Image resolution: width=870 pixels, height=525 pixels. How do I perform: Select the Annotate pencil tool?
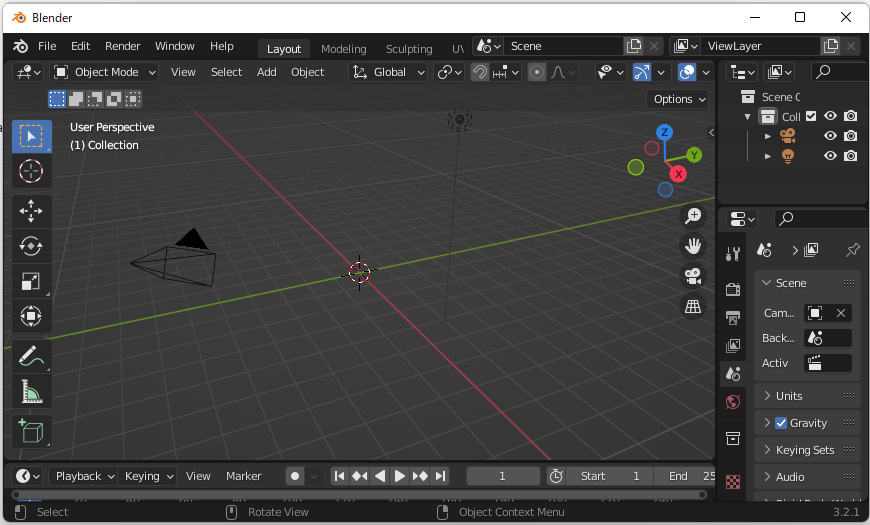tap(32, 356)
